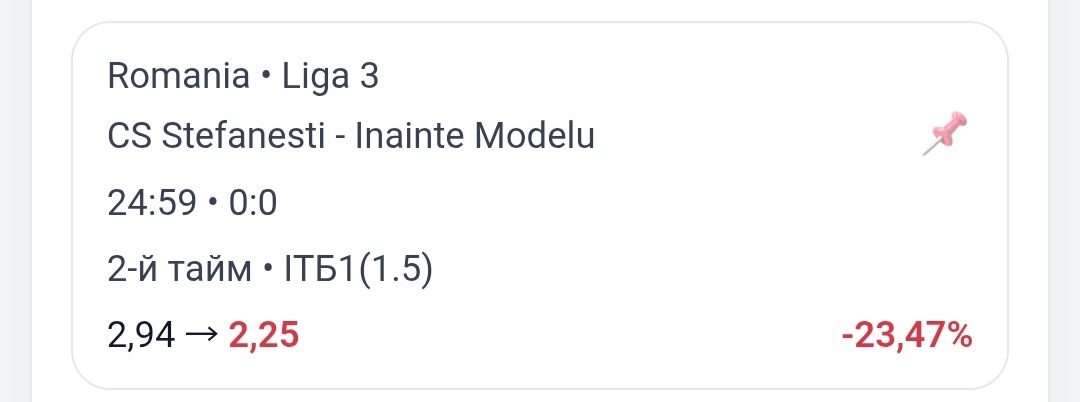Tap the -23,47% odds drop indicator
The image size is (1080, 402).
coord(906,337)
